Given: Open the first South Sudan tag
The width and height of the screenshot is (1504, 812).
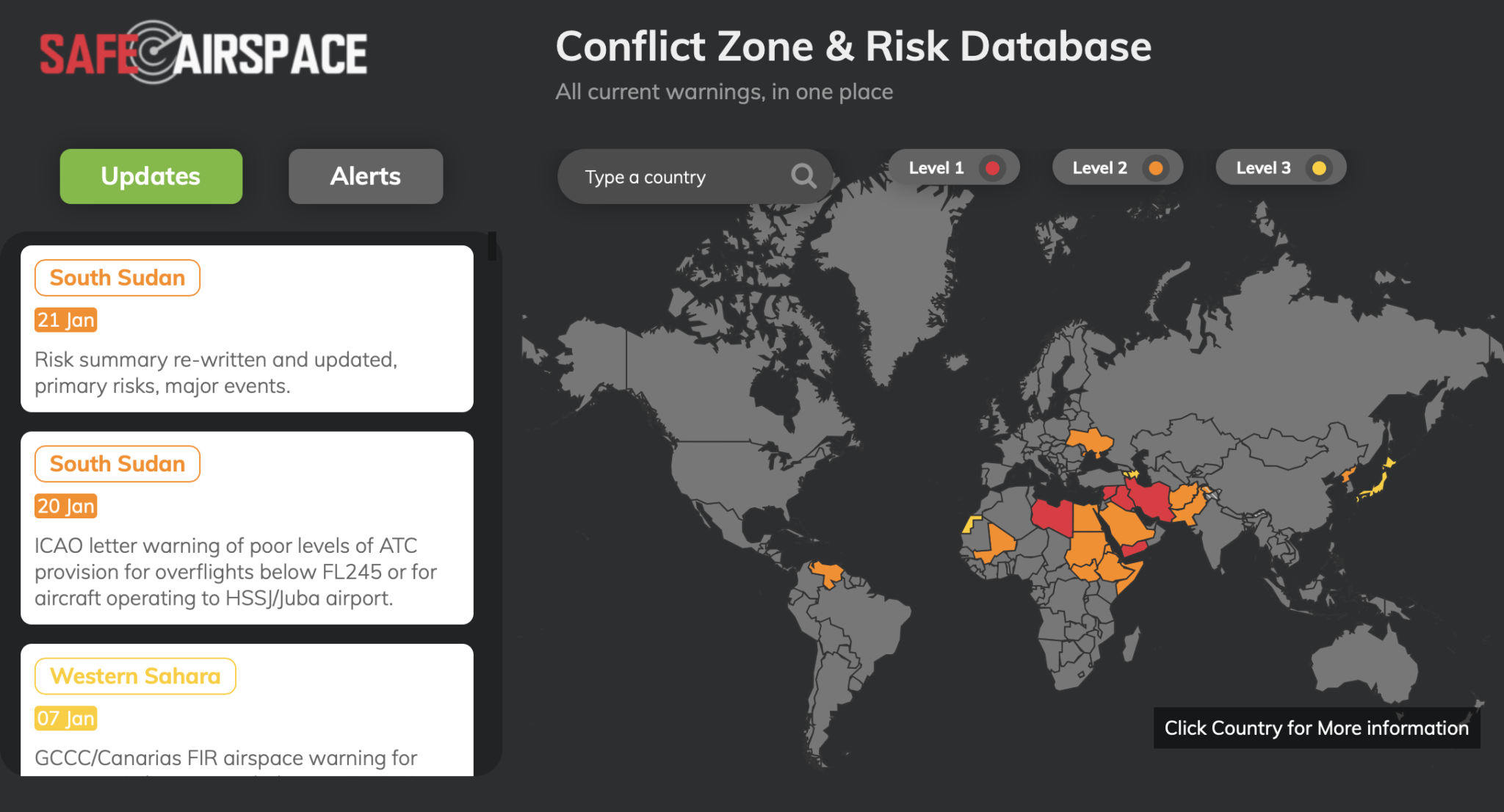Looking at the screenshot, I should (x=117, y=278).
